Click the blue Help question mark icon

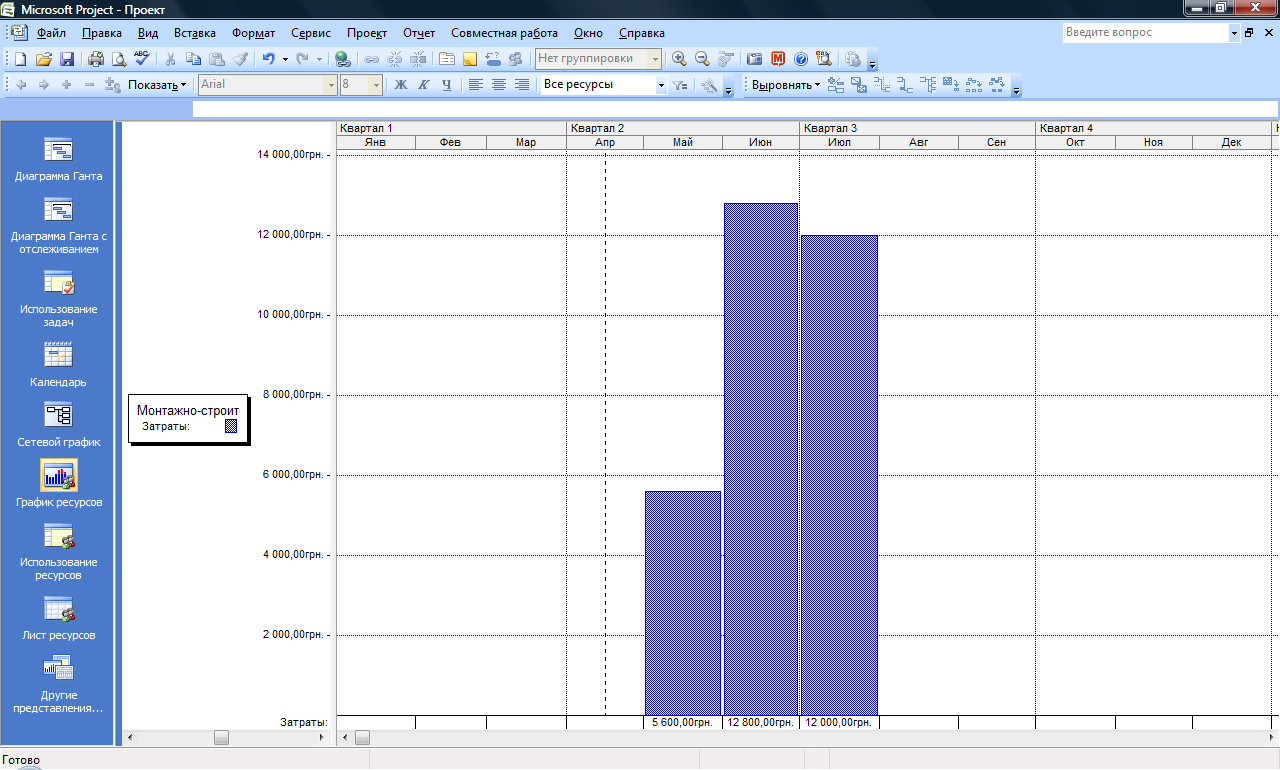pyautogui.click(x=801, y=59)
